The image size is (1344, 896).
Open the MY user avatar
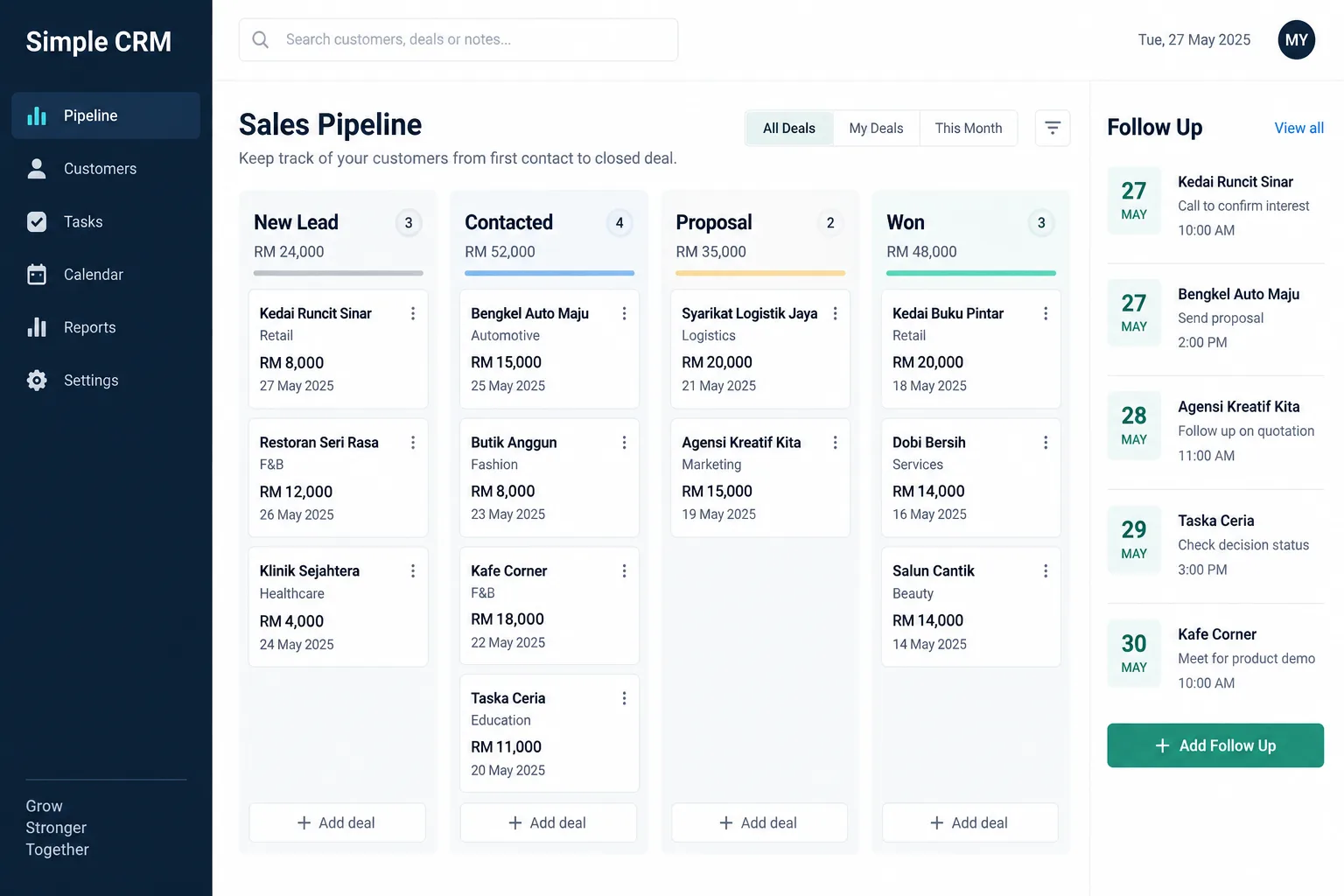pyautogui.click(x=1296, y=40)
